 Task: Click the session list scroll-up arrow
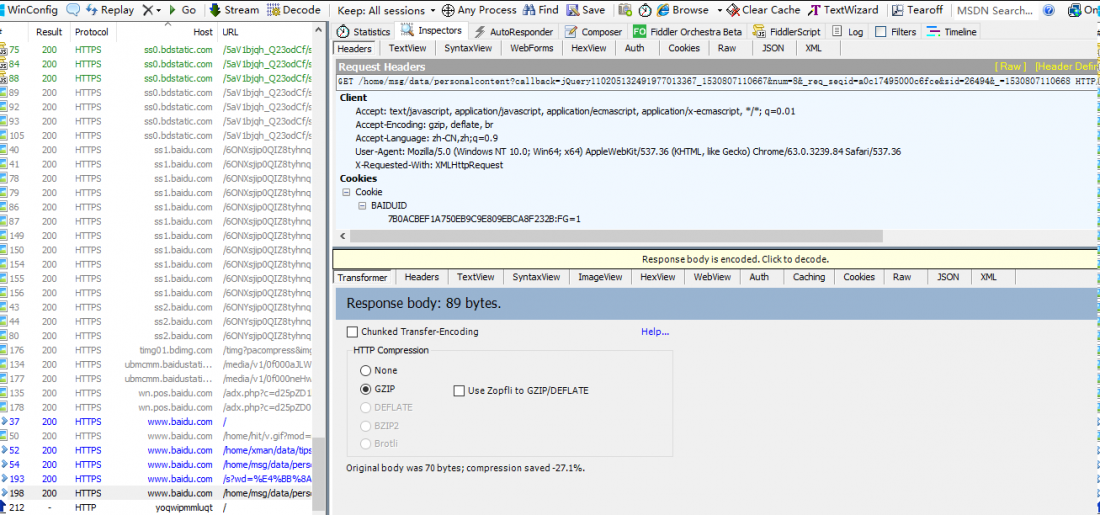318,29
